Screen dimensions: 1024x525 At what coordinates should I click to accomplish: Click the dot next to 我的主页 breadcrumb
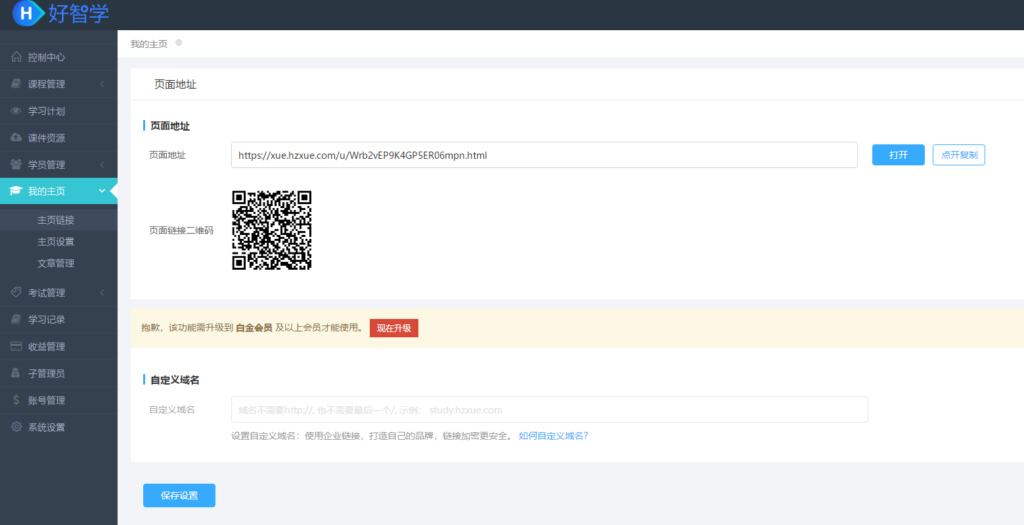coord(179,42)
